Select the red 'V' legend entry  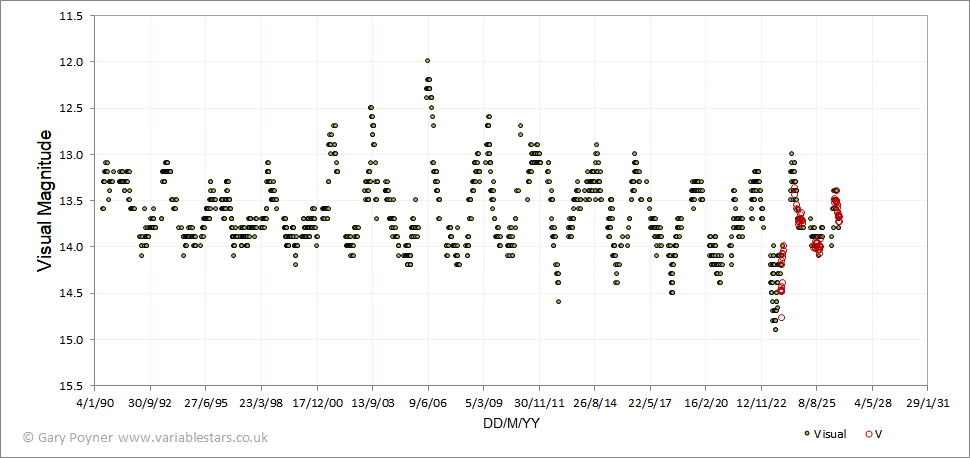click(873, 434)
